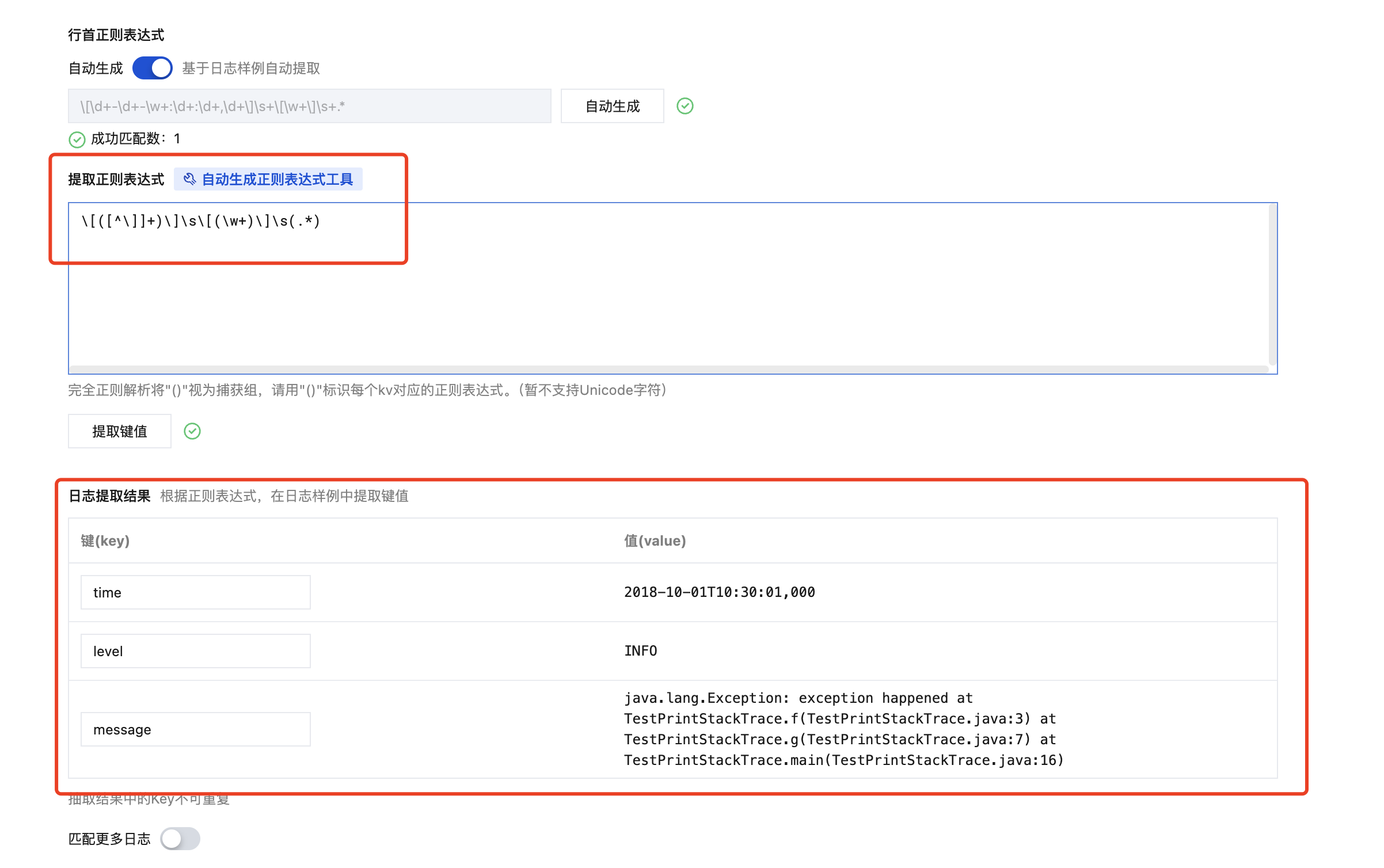Click green check icon beside 成功匹配数
The height and width of the screenshot is (868, 1384).
pos(77,139)
